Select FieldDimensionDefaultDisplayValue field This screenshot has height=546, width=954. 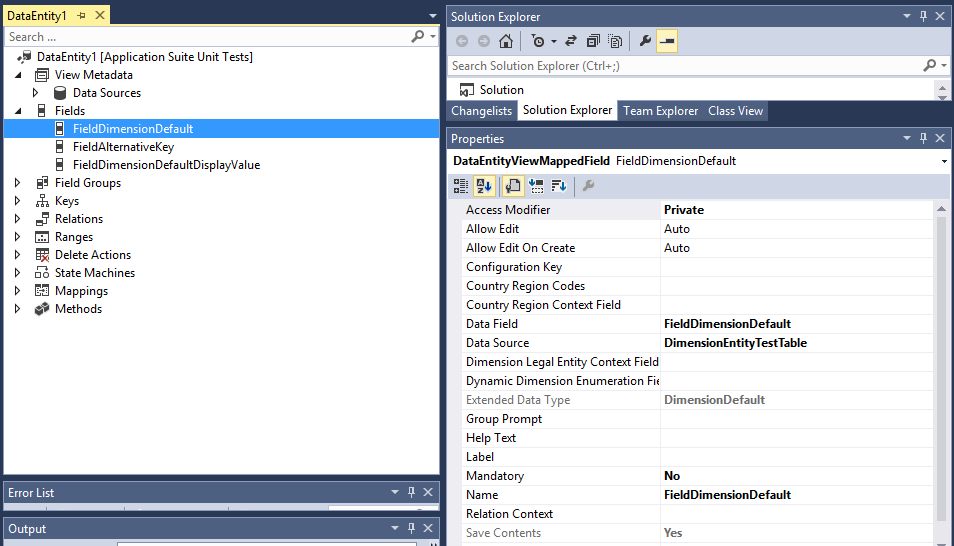point(166,165)
